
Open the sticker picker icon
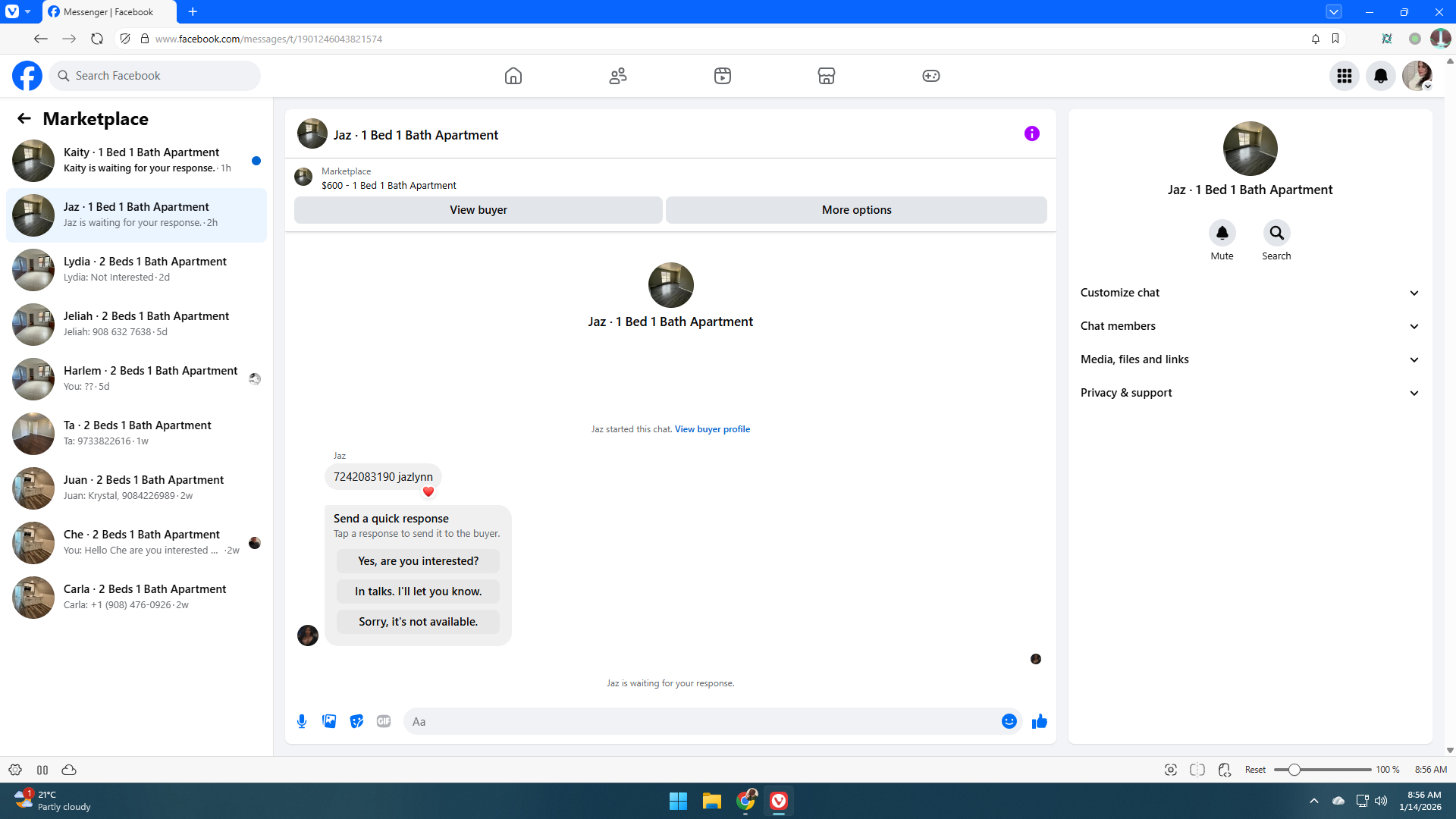356,721
